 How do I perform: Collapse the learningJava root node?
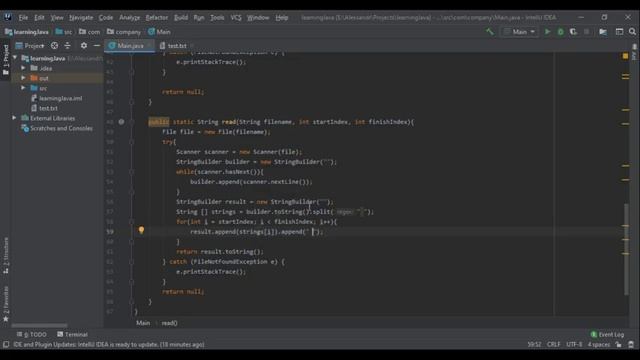[x=15, y=58]
